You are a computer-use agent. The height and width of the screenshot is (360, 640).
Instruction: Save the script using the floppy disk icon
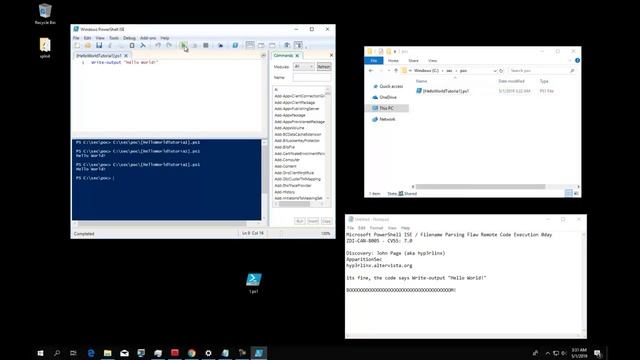point(99,45)
